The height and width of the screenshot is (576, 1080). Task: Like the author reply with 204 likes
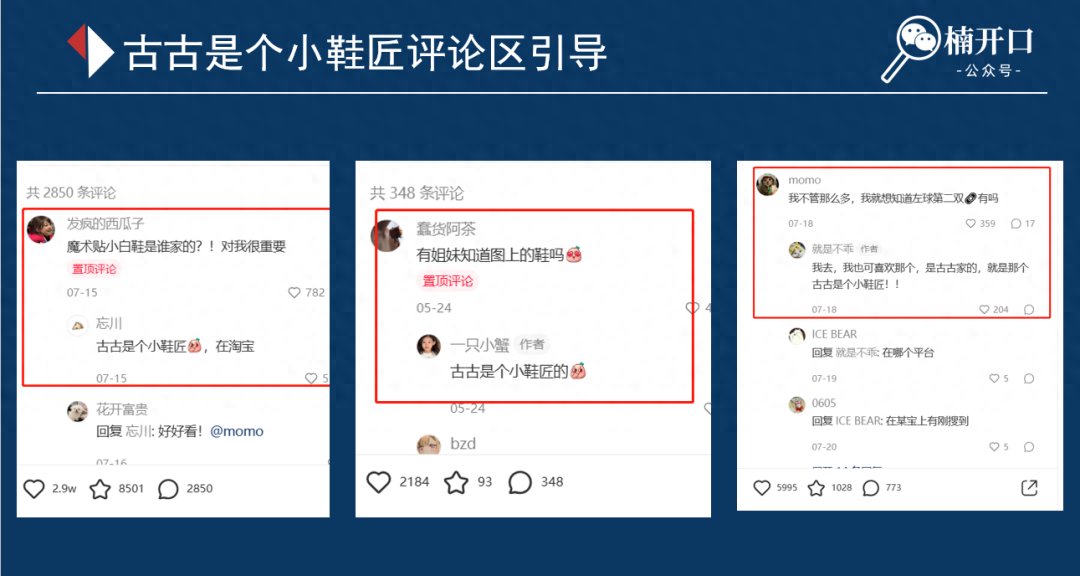984,309
